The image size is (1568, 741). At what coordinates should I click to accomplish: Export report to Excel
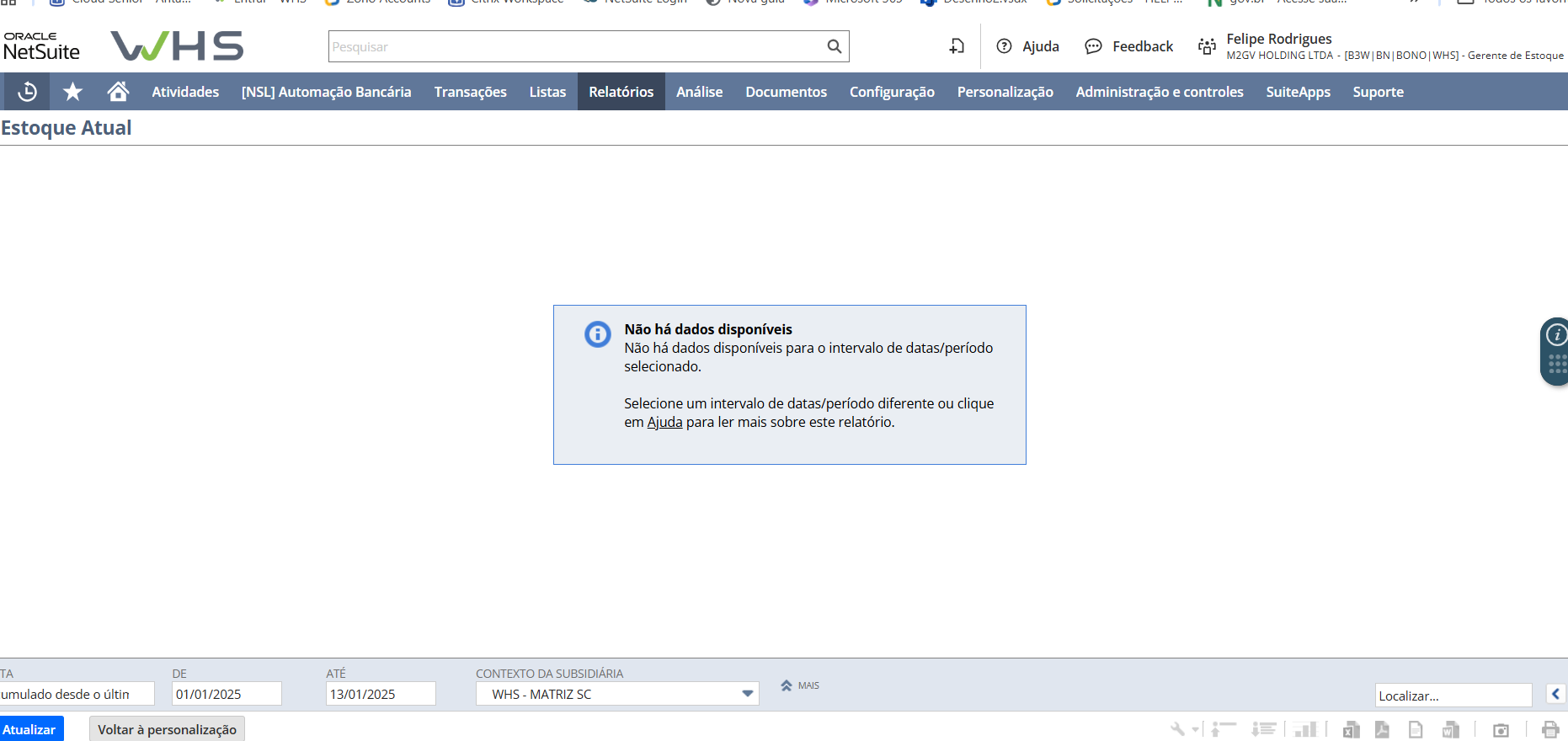click(x=1351, y=729)
